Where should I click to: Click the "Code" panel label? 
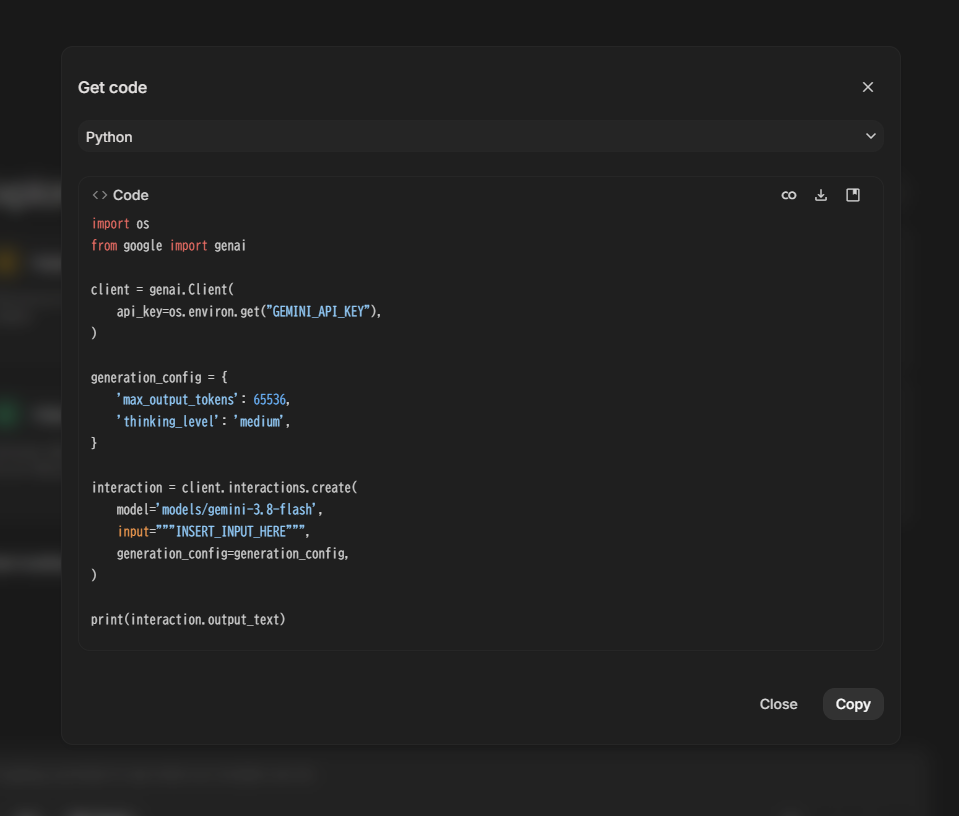[131, 195]
